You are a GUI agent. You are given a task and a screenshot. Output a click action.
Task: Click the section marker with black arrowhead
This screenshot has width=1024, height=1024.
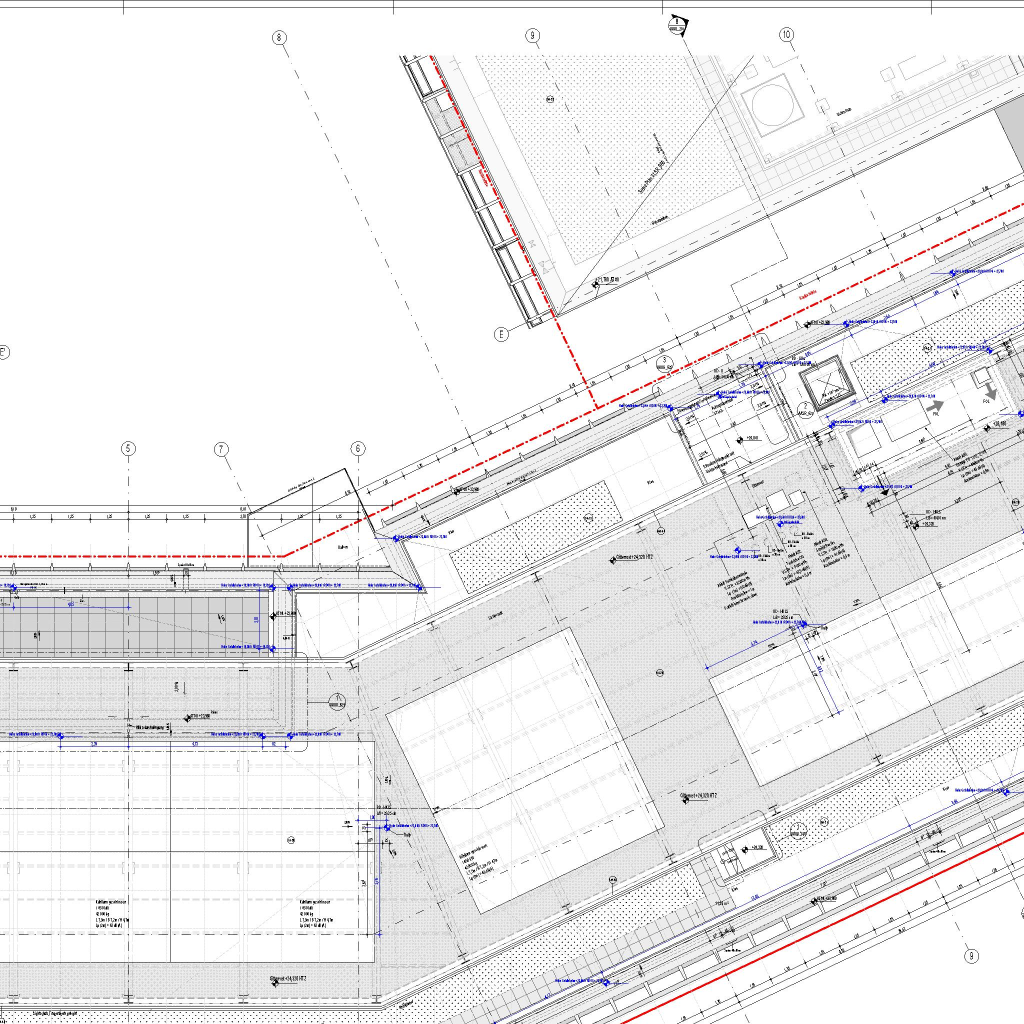677,22
